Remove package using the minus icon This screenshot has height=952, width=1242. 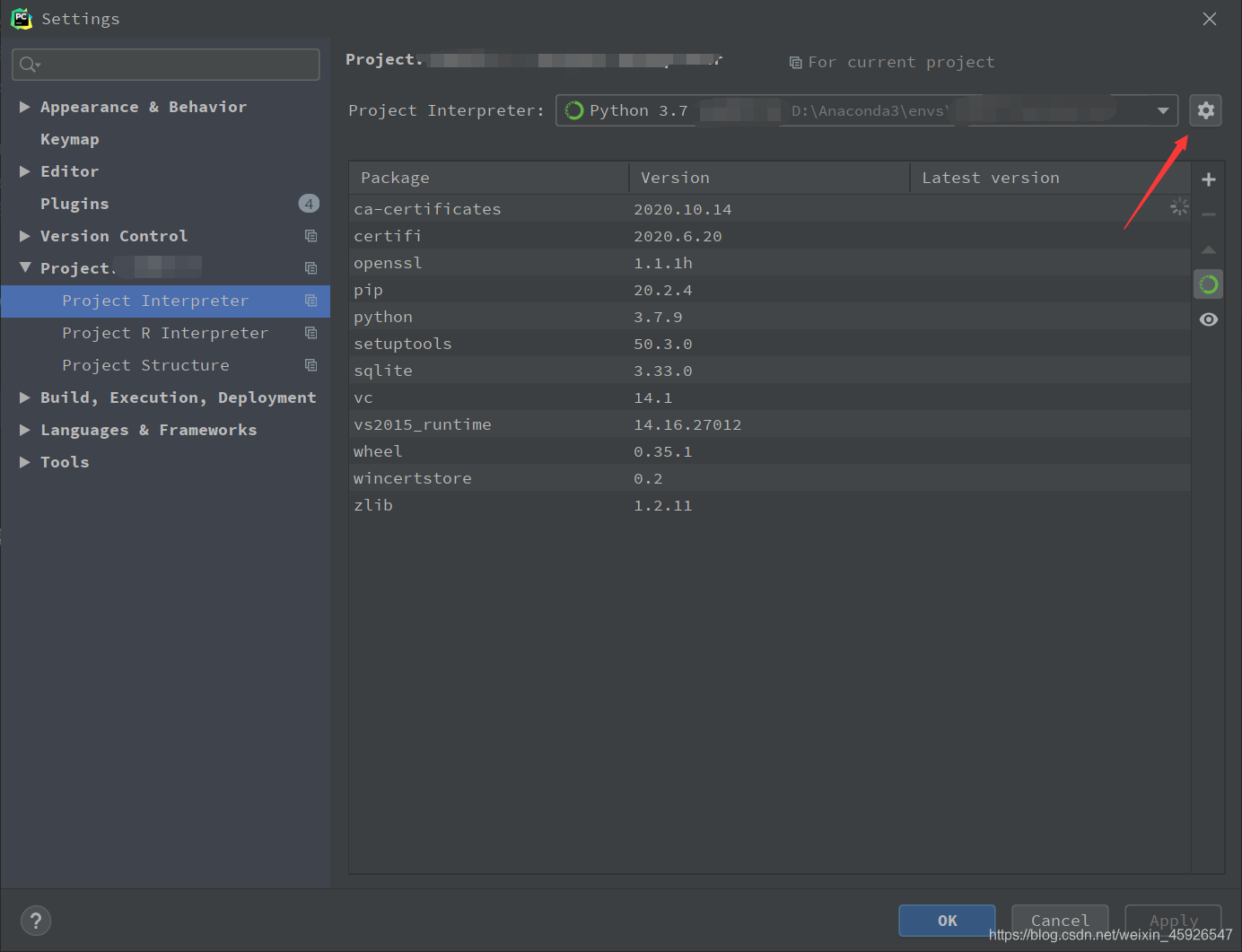click(1209, 214)
